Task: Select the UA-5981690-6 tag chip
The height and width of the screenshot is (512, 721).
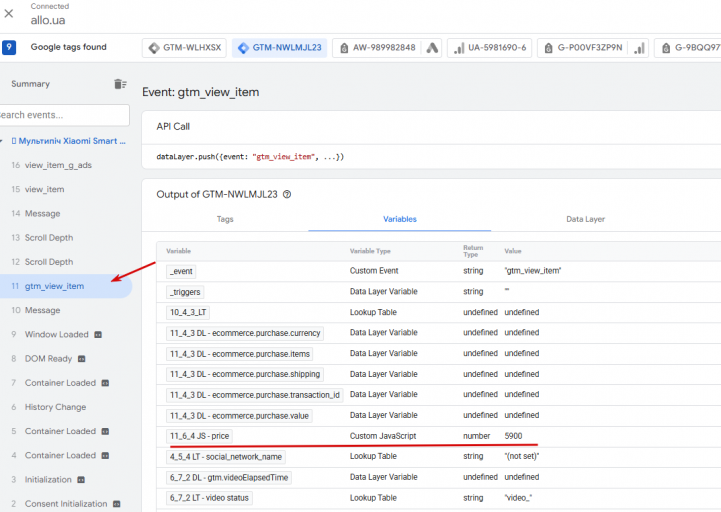Action: 490,47
